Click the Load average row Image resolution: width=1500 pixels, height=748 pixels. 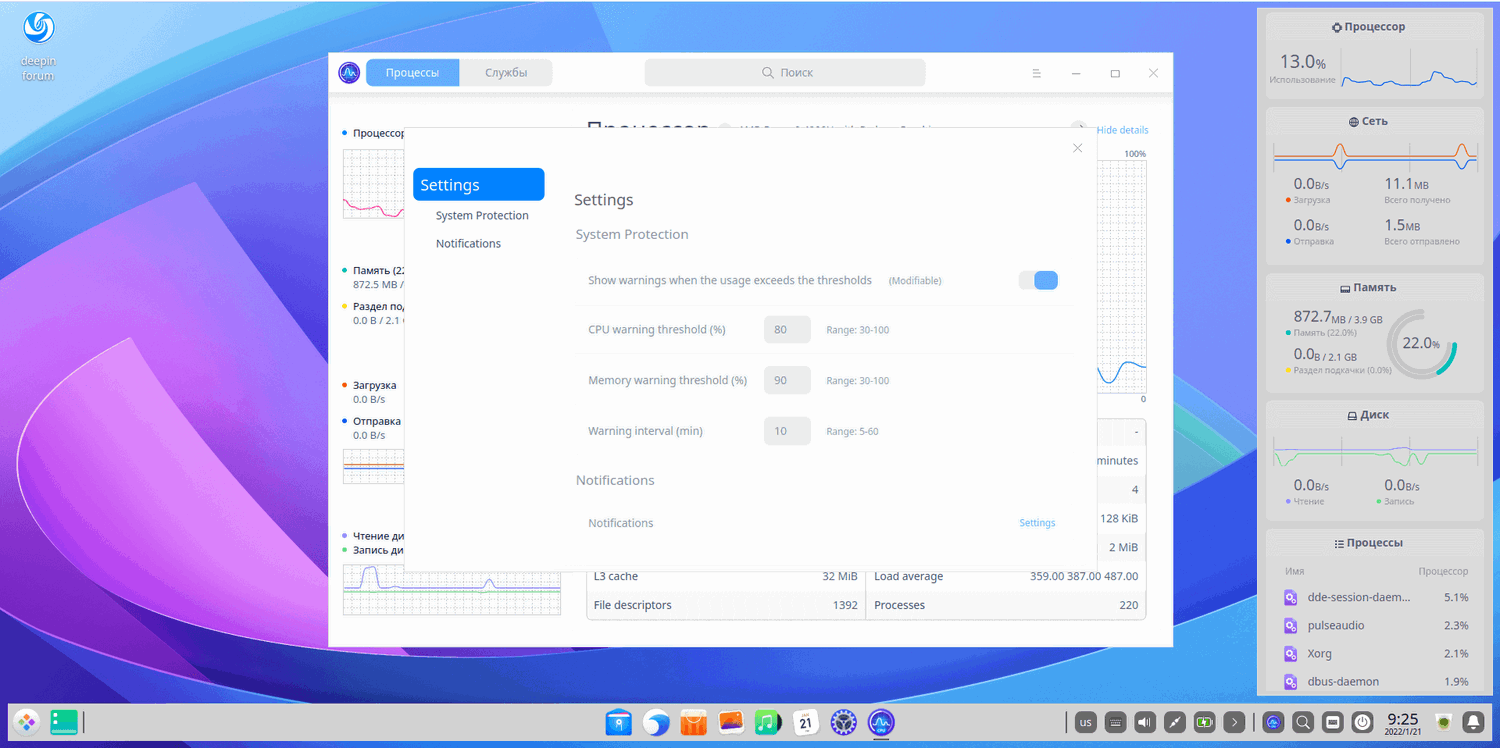1006,577
